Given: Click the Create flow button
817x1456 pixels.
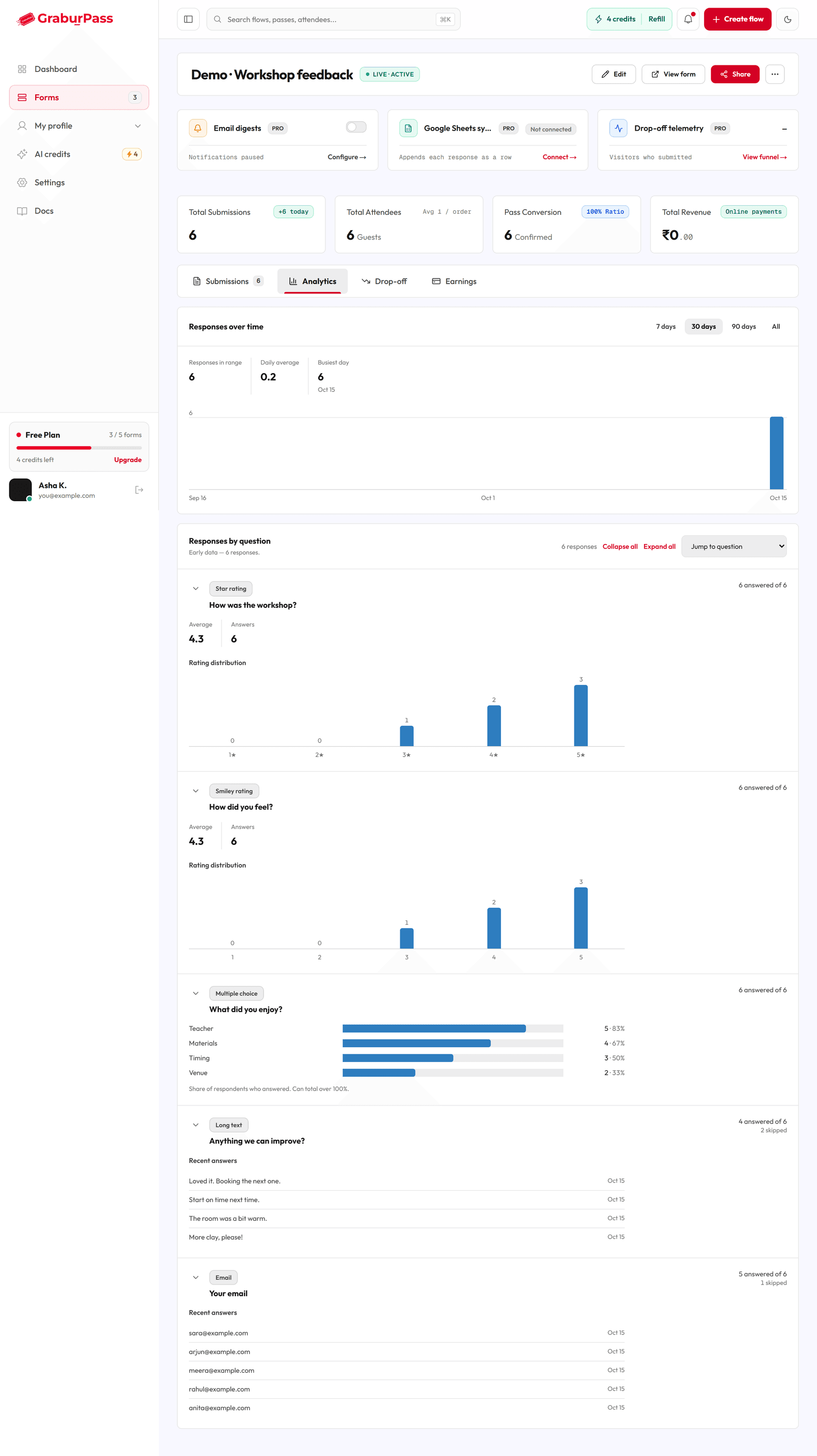Looking at the screenshot, I should coord(738,19).
